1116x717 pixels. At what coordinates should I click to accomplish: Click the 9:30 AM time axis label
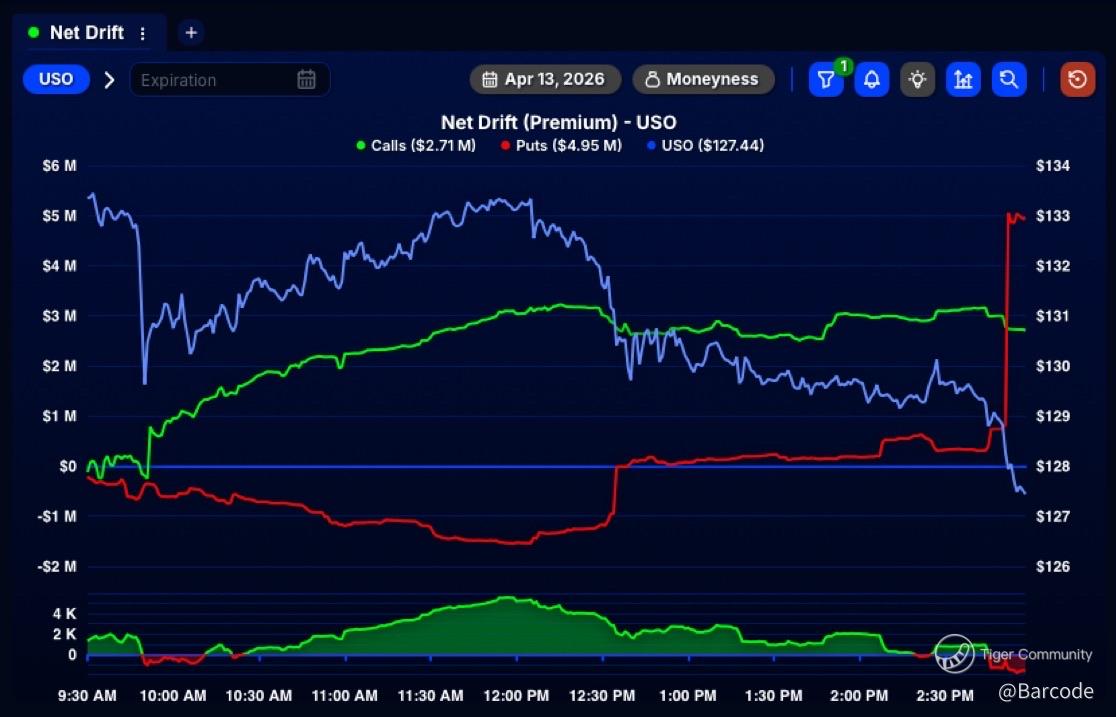(87, 696)
